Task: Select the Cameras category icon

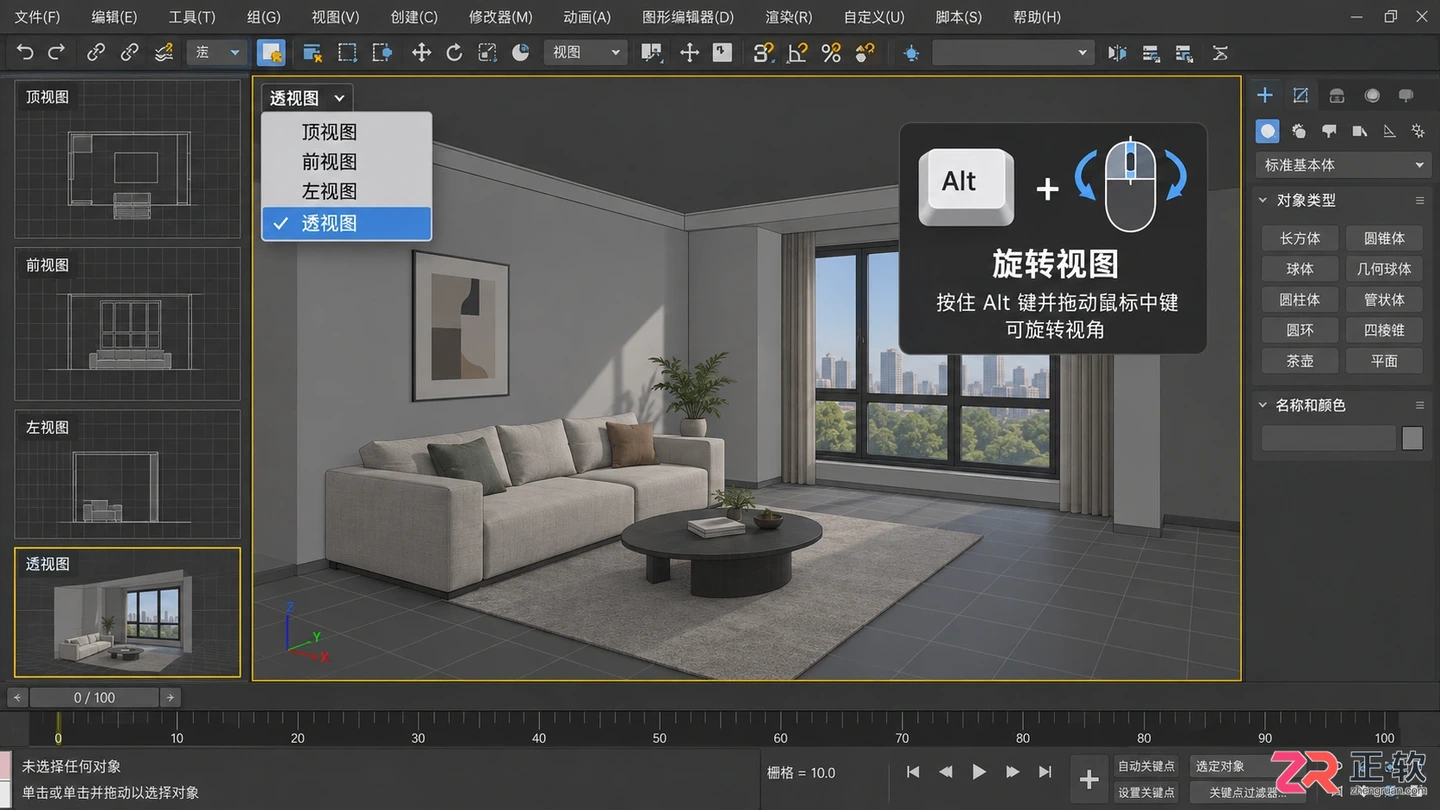Action: tap(1359, 131)
